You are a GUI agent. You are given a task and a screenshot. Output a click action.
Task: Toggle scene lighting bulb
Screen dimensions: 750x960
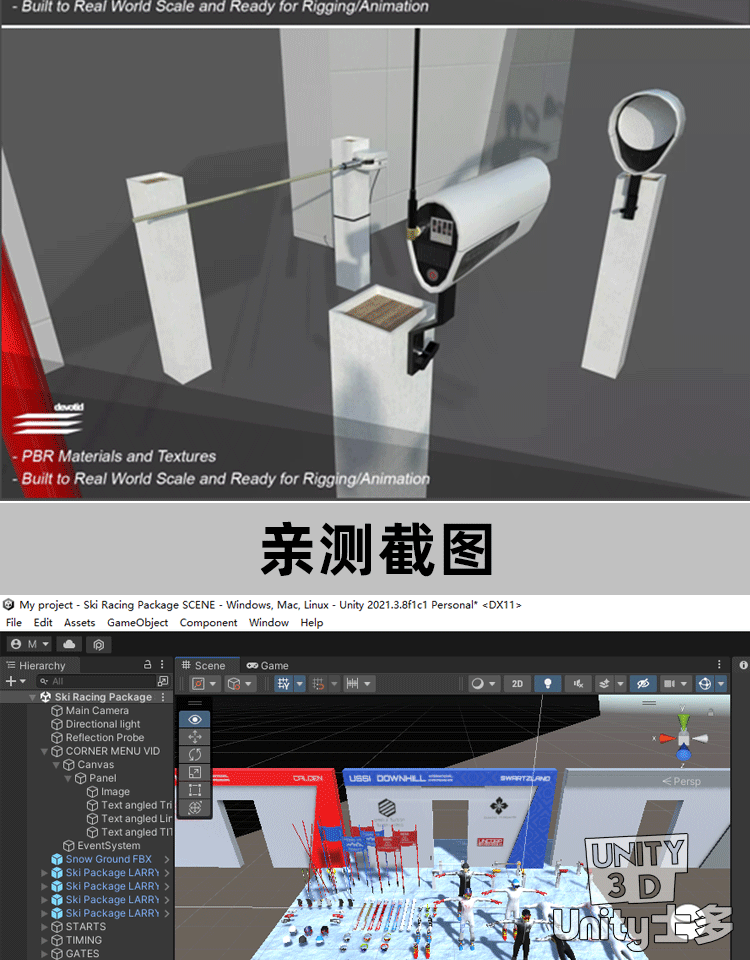click(547, 684)
